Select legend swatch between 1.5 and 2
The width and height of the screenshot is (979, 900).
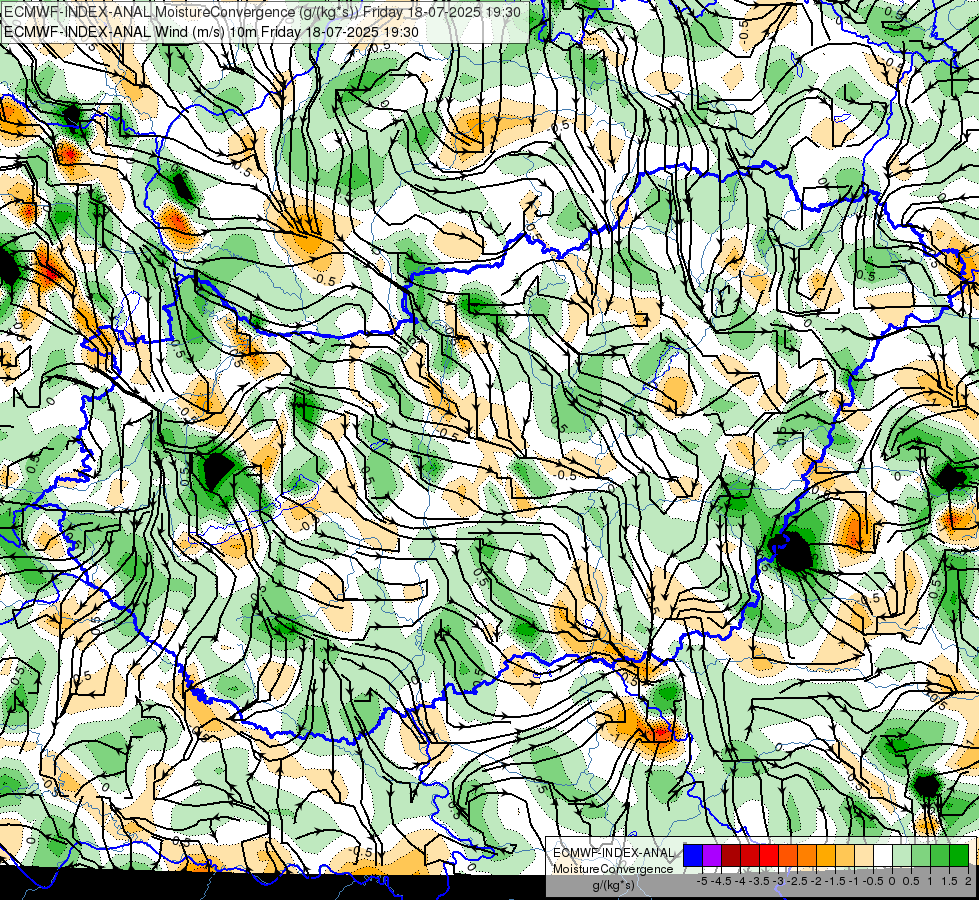[x=959, y=855]
